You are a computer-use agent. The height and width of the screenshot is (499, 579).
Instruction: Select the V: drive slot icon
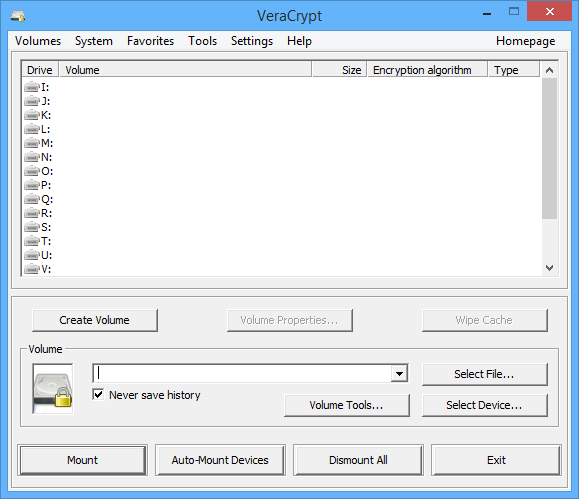pyautogui.click(x=32, y=269)
